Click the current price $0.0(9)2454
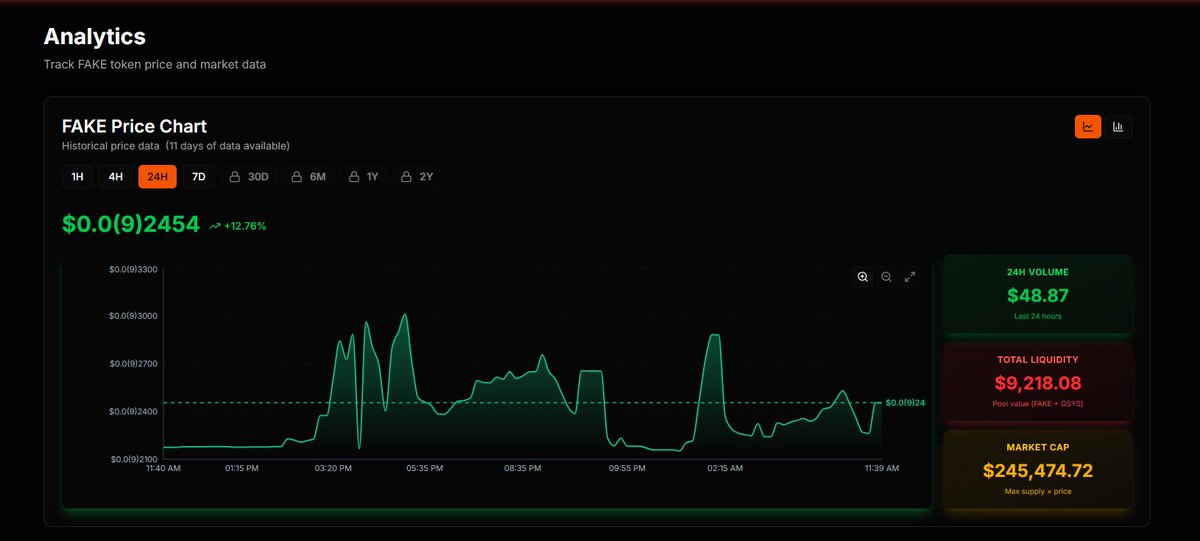The height and width of the screenshot is (541, 1200). pyautogui.click(x=130, y=225)
